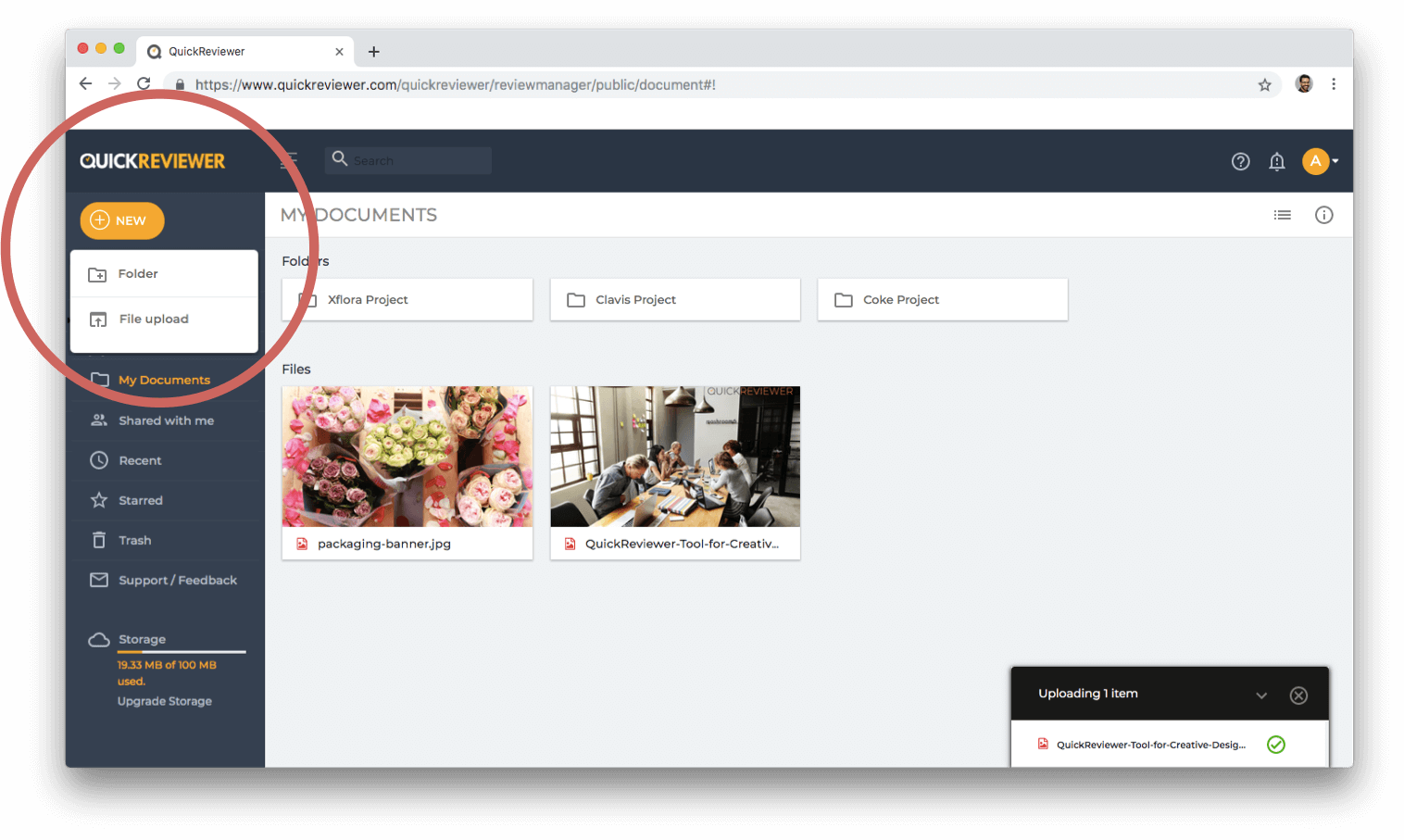This screenshot has width=1404, height=840.
Task: Click the storage usage progress bar
Action: [x=182, y=652]
